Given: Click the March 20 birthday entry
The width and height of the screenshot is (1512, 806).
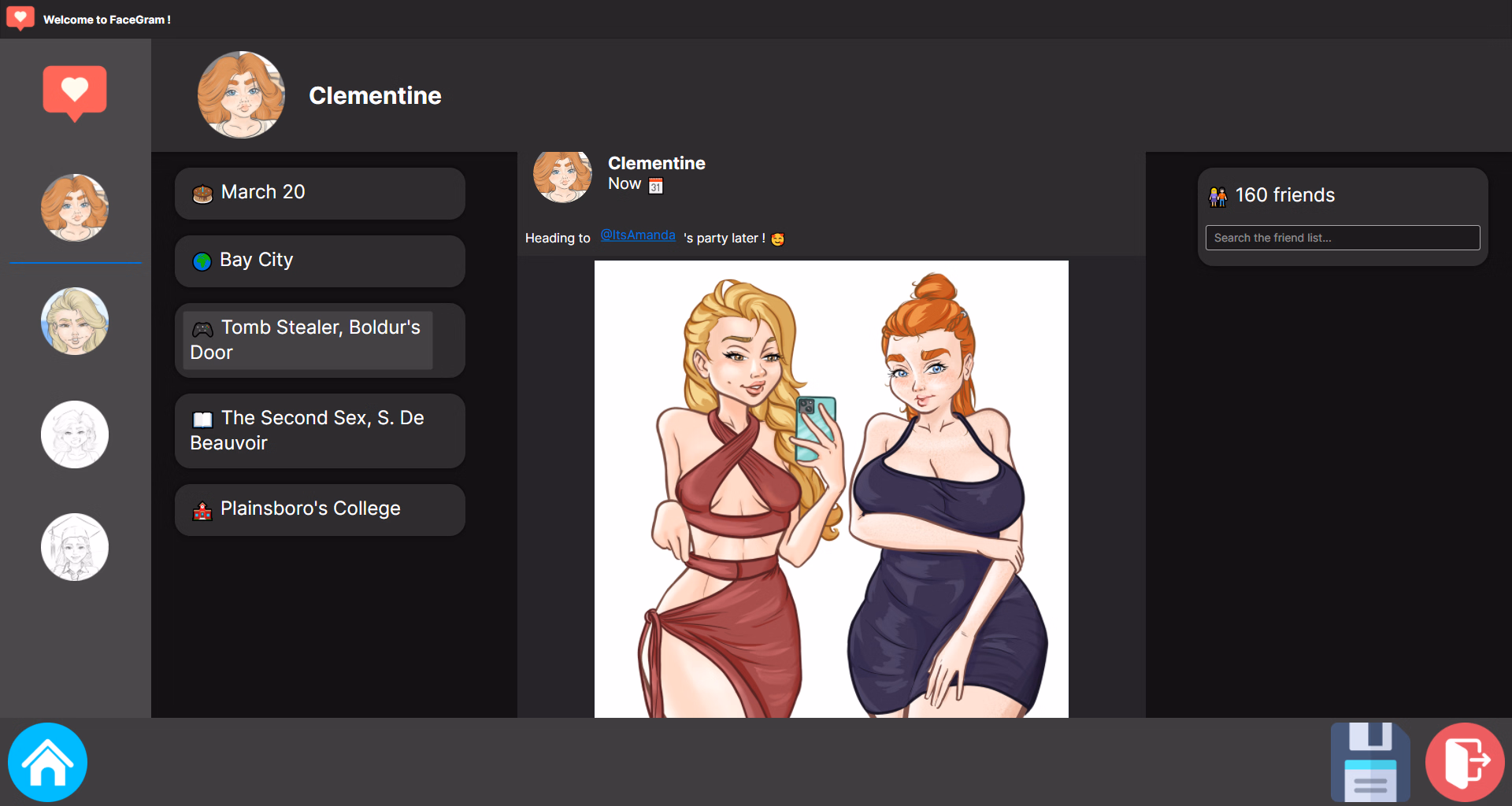Looking at the screenshot, I should [x=320, y=193].
